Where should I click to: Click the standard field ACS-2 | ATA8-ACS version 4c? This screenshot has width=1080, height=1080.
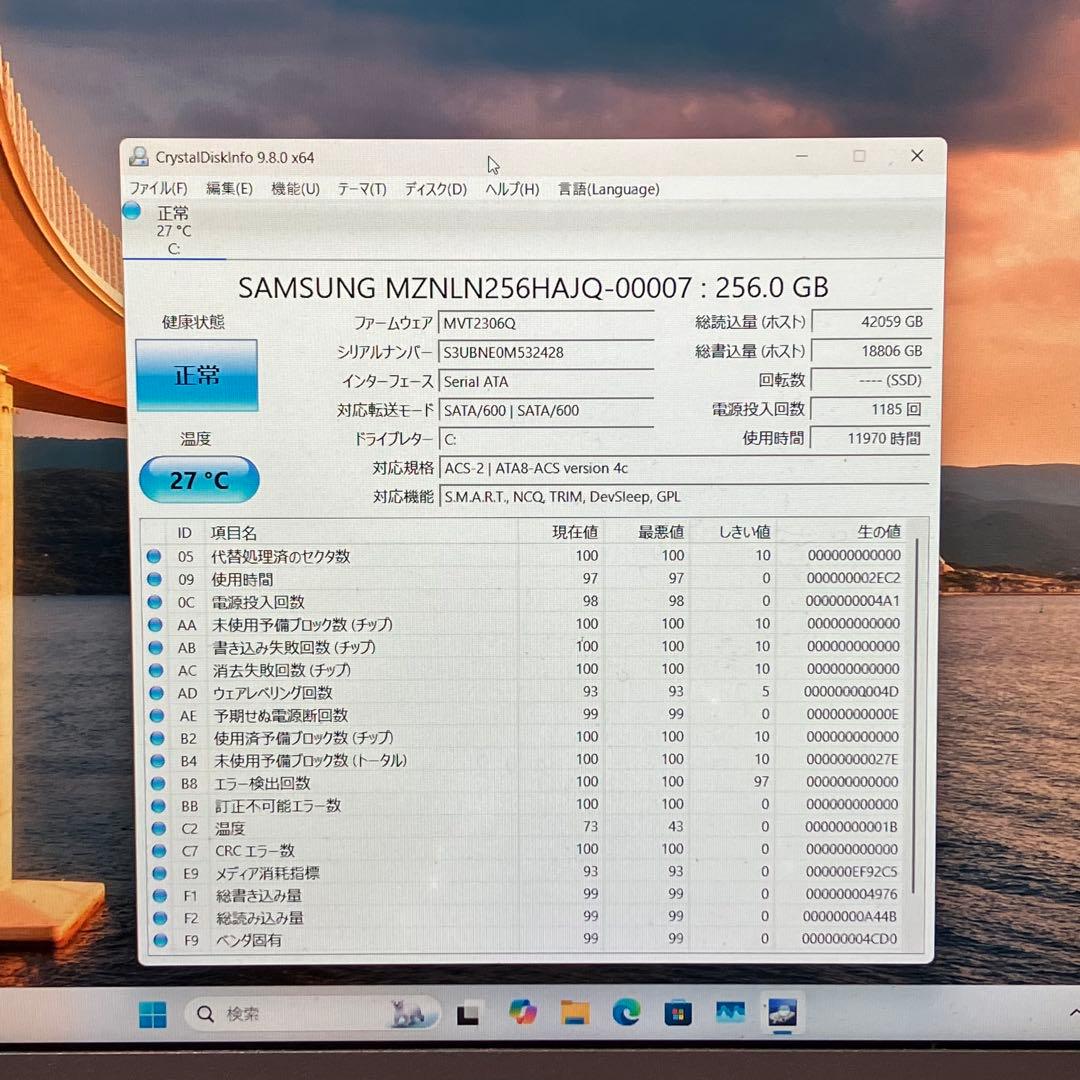(x=683, y=468)
